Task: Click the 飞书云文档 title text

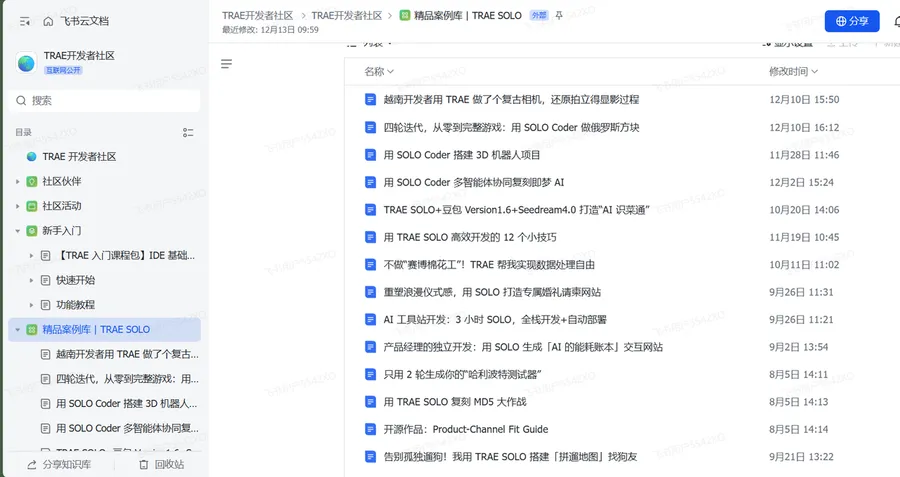Action: pyautogui.click(x=85, y=21)
